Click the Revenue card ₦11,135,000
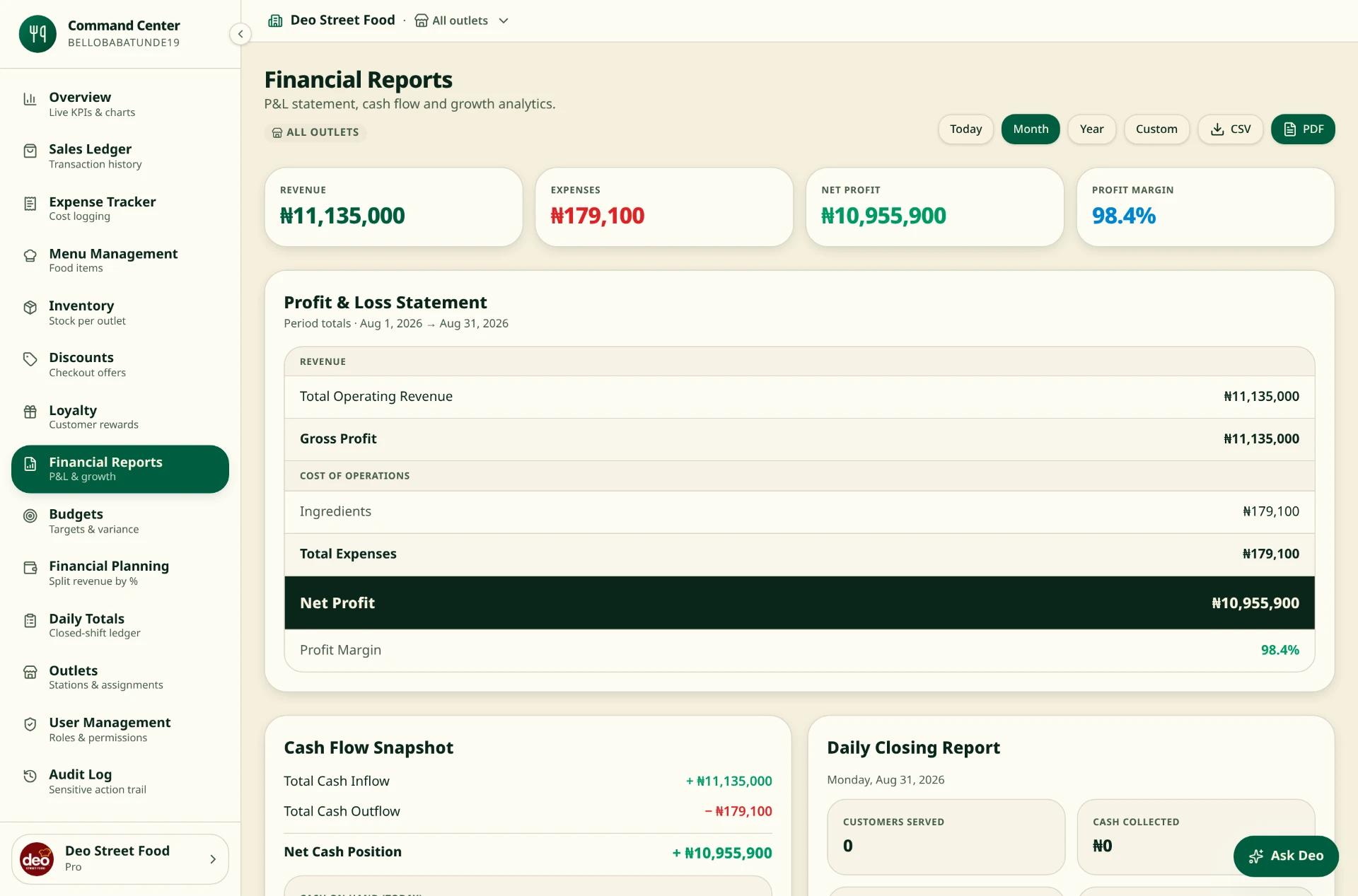The height and width of the screenshot is (896, 1358). pyautogui.click(x=393, y=207)
